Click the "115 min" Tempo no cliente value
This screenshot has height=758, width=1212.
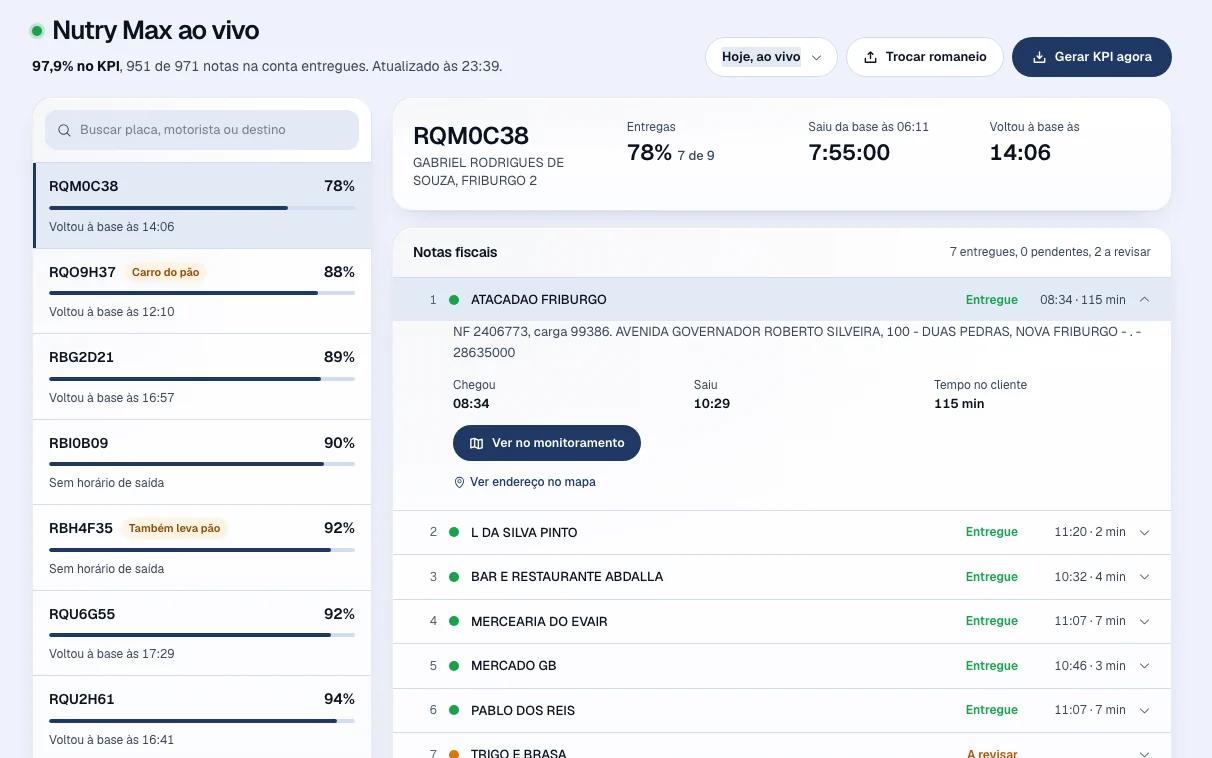[x=959, y=404]
